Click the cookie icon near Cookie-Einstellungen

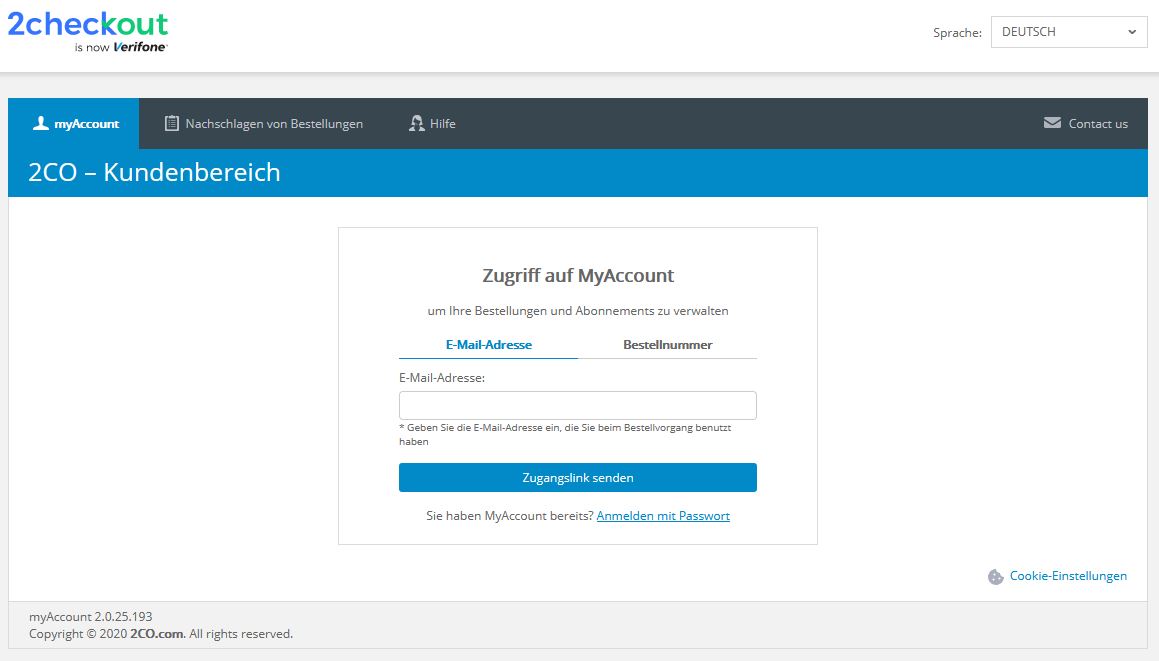(x=995, y=577)
